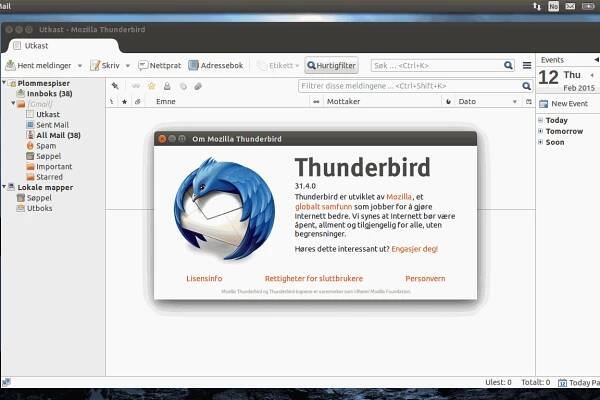
Task: Collapse the Plommespiser account tree
Action: 8,83
